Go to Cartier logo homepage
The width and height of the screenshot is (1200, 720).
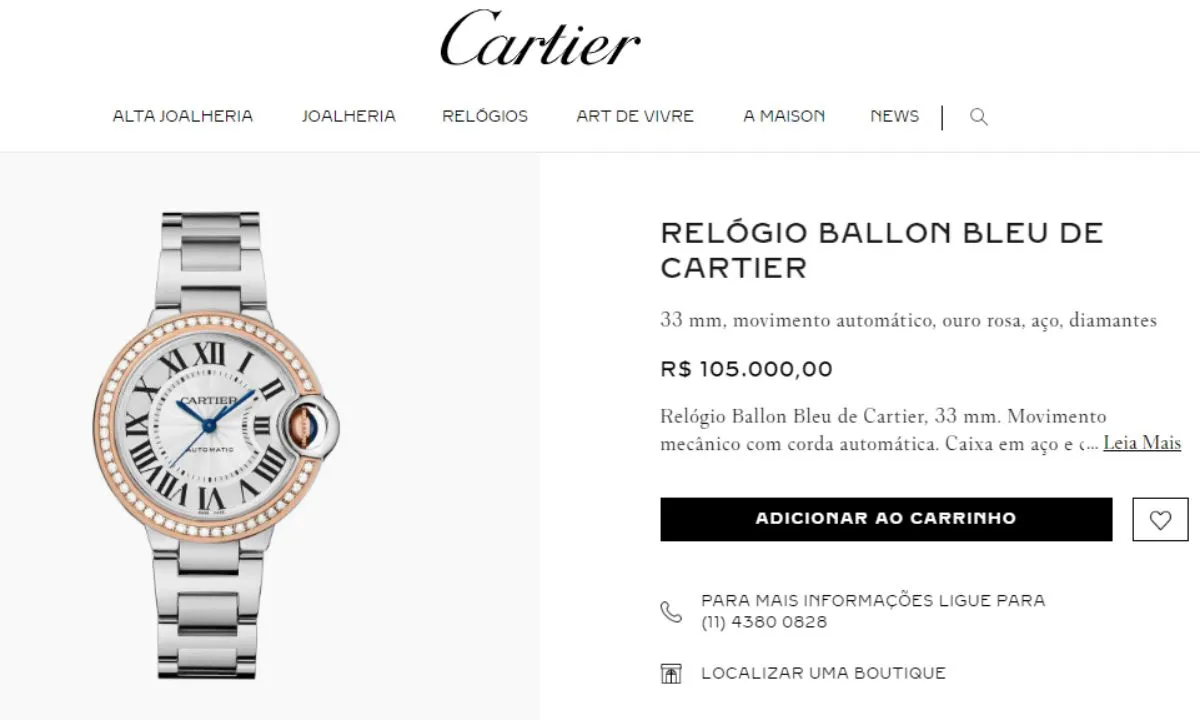540,39
